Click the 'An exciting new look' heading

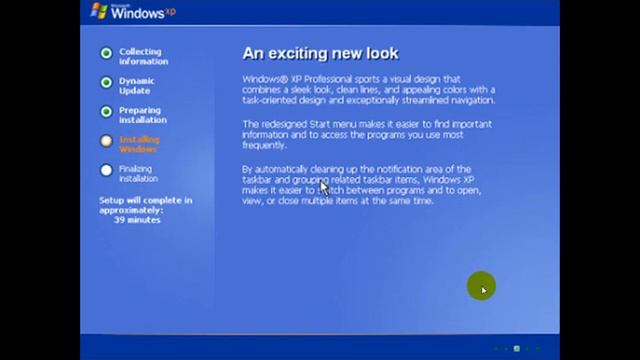(320, 53)
